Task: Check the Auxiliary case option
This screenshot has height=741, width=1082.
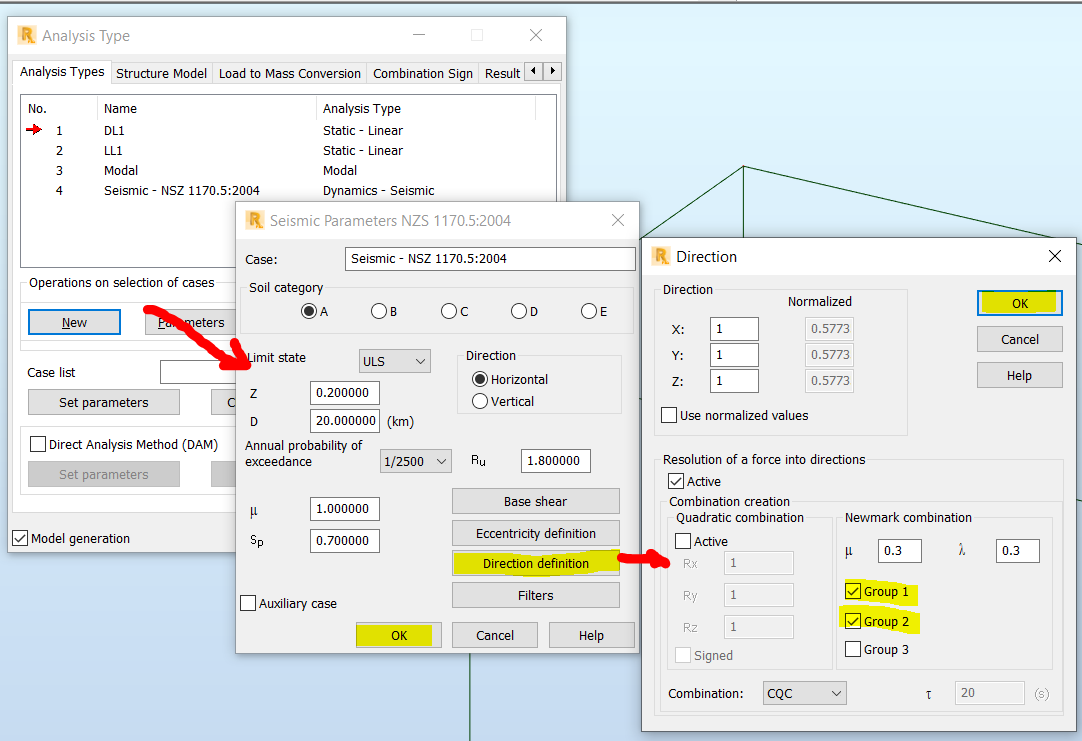Action: [x=248, y=602]
